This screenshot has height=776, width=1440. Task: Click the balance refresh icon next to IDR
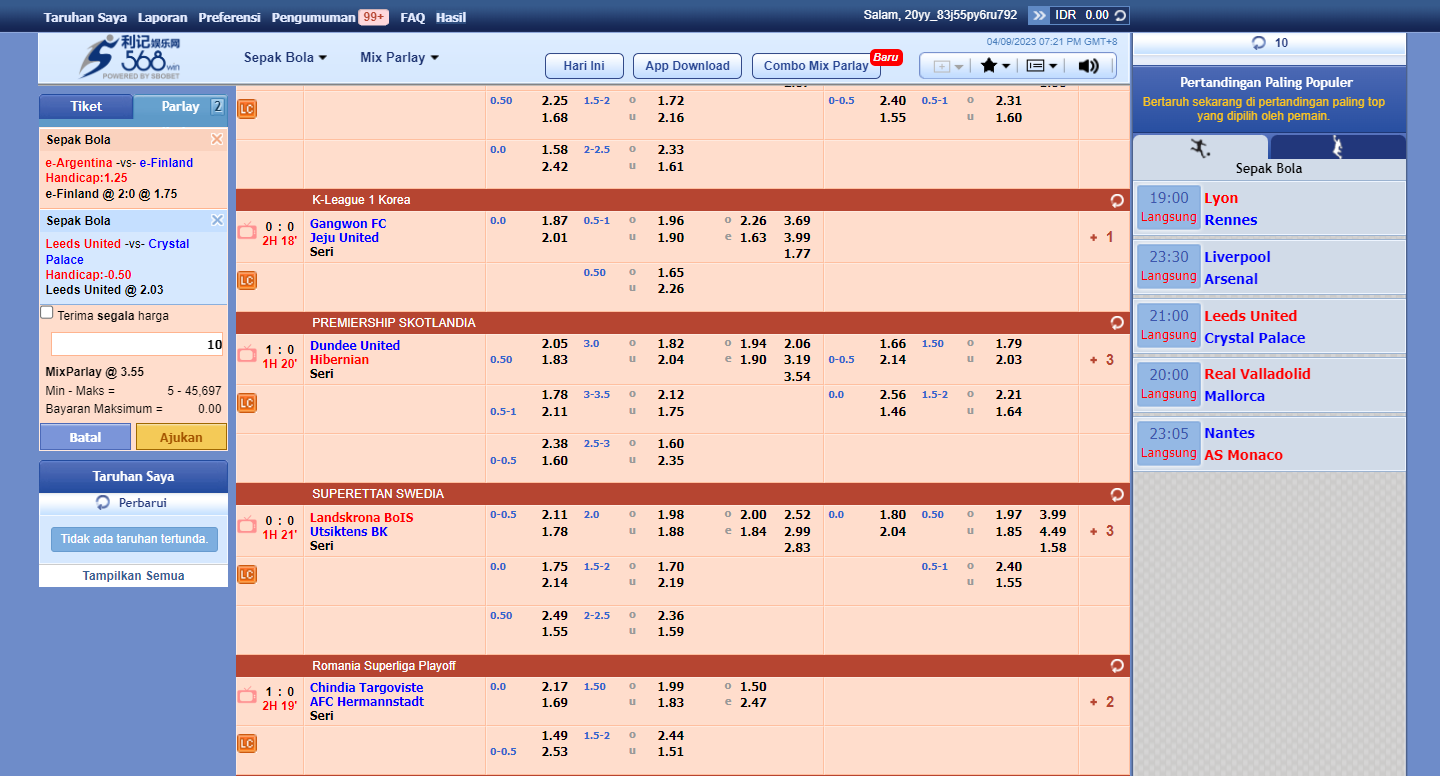1120,15
